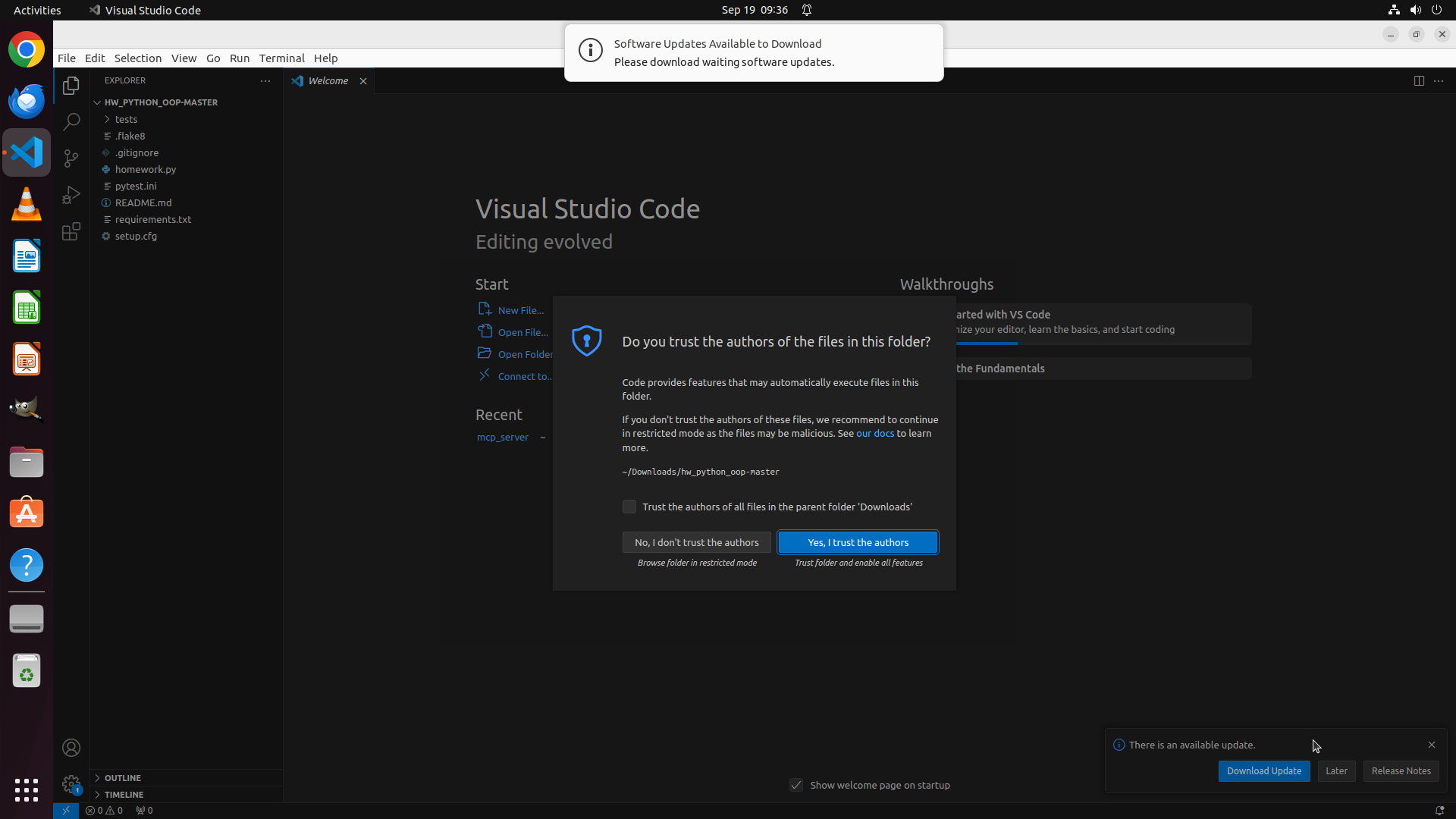Click the split editor right icon
This screenshot has width=1456, height=819.
coord(1418,80)
